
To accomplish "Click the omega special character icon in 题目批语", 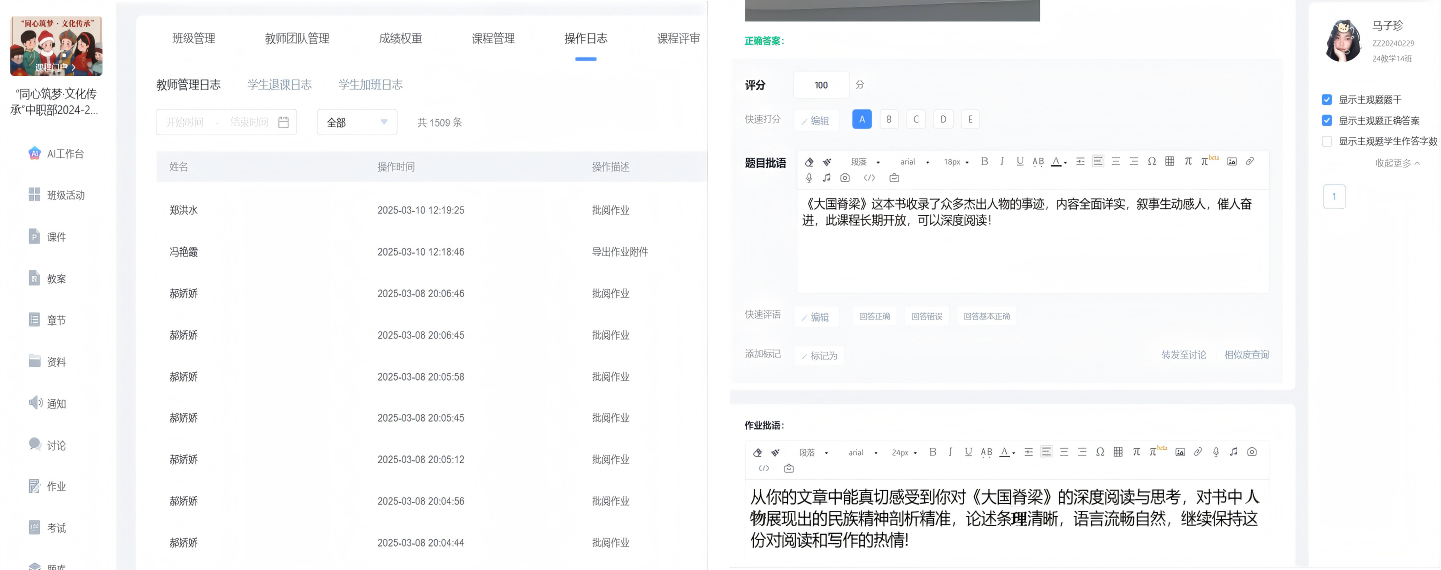I will point(1152,161).
